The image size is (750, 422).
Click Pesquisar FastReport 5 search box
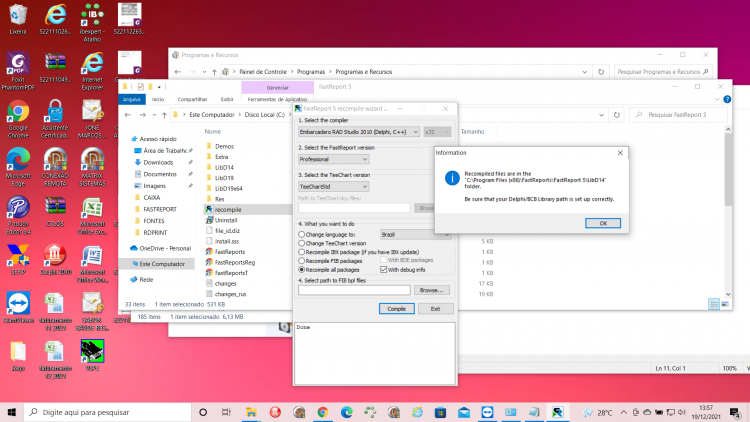click(679, 115)
